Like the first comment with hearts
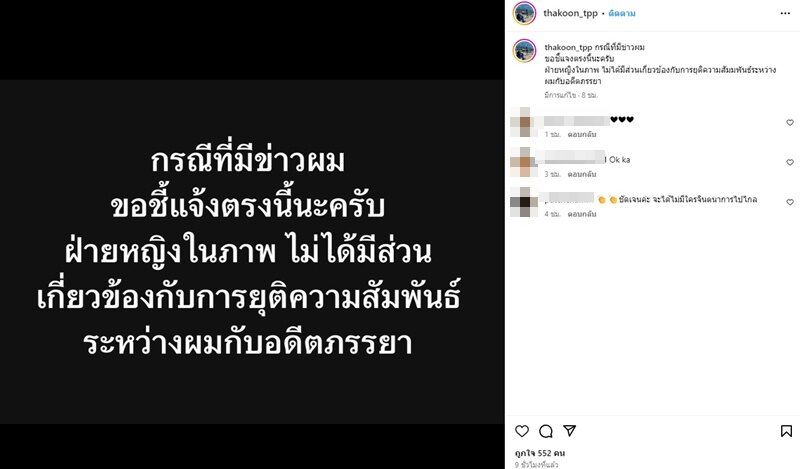 tap(790, 122)
